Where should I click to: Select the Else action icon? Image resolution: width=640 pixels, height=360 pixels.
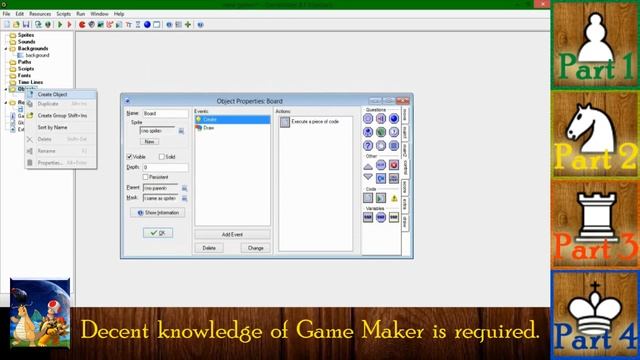coord(381,165)
